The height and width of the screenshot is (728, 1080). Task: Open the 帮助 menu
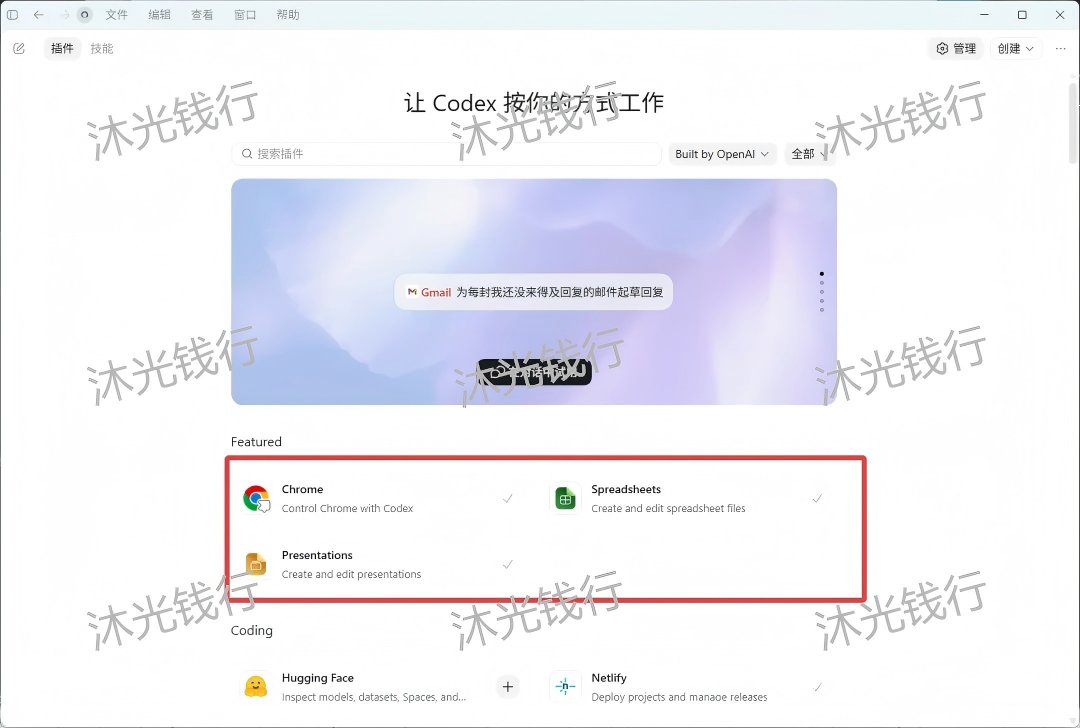pos(287,14)
